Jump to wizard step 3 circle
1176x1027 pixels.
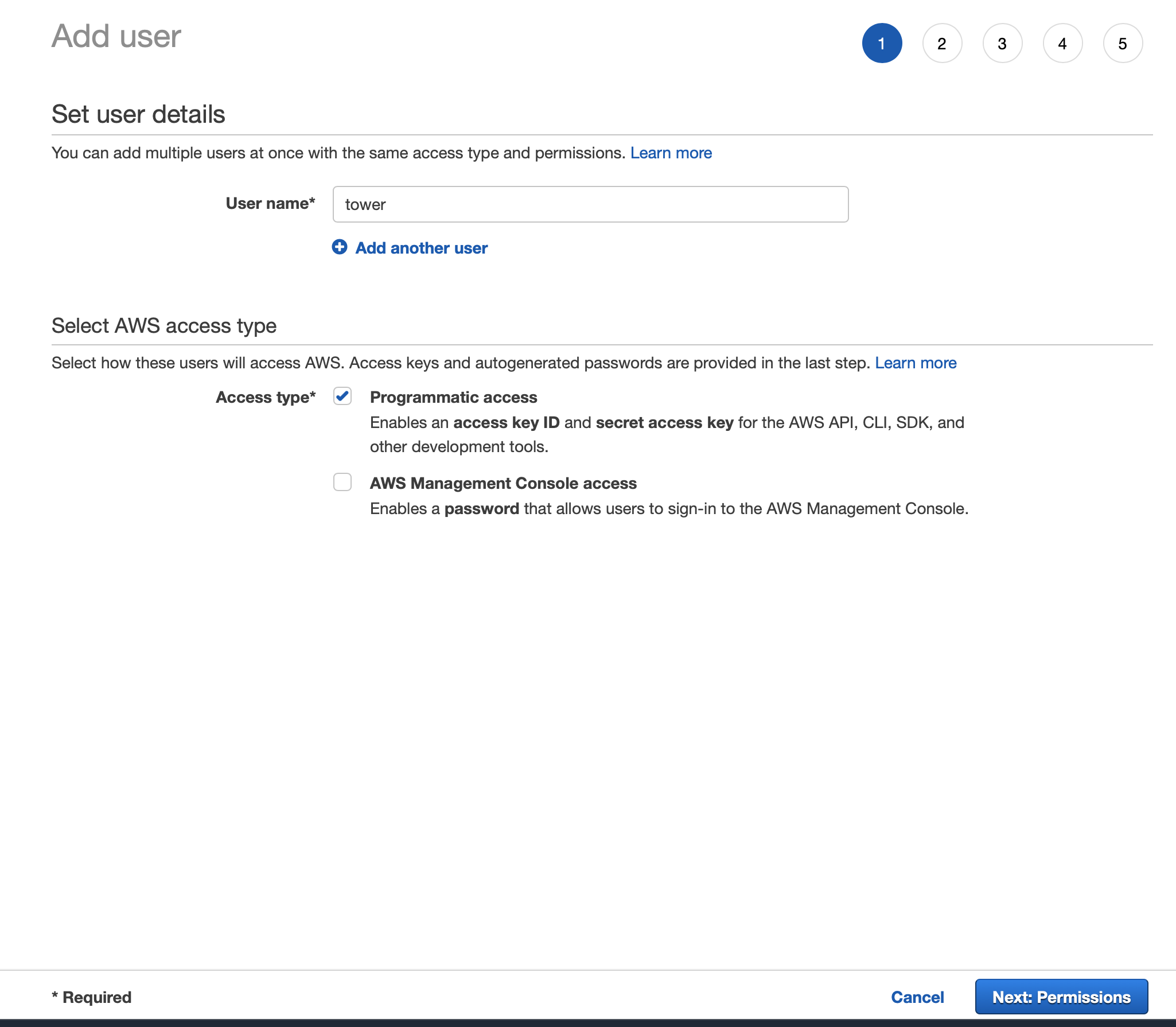tap(1002, 44)
